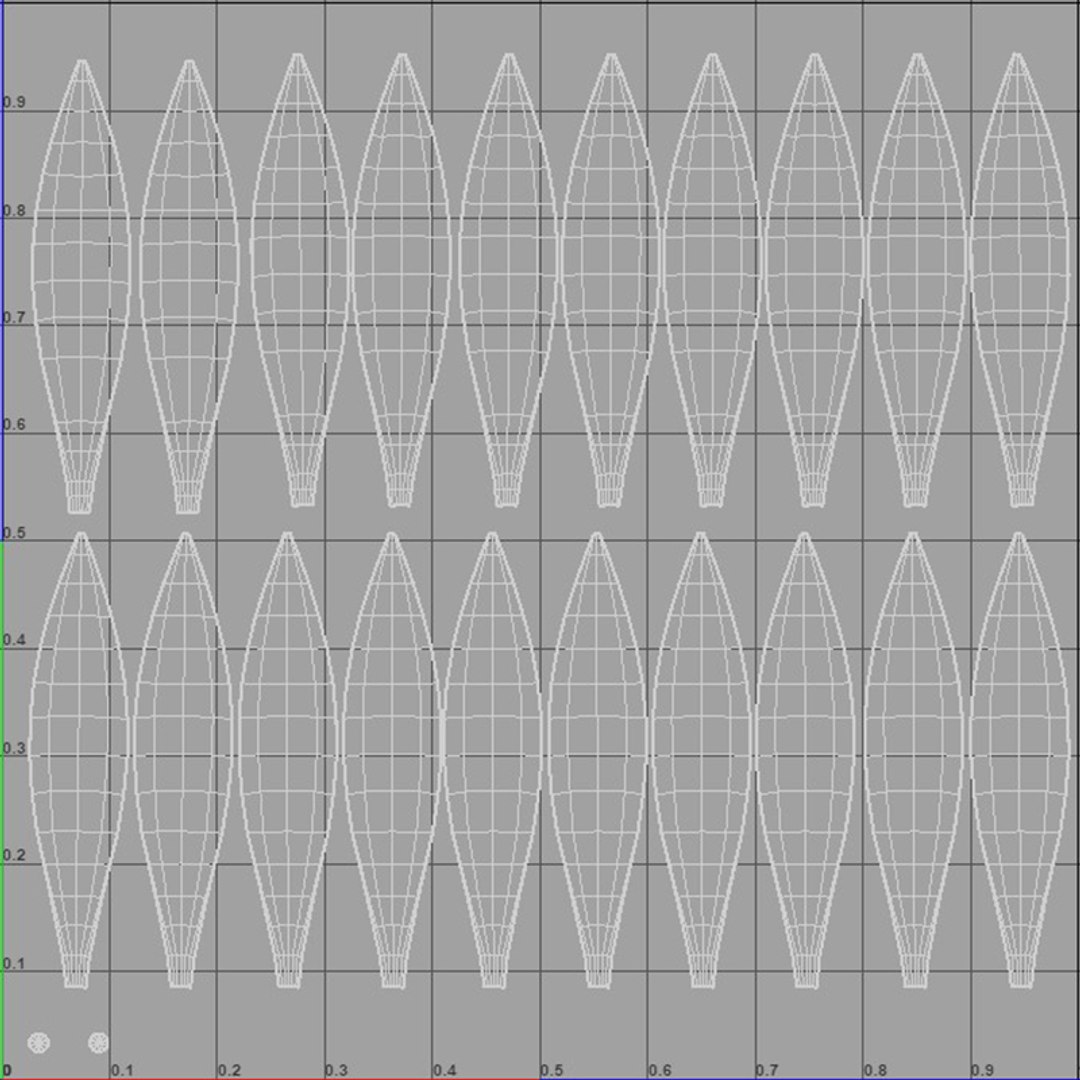Select the left small circular UV shell
Screen dimensions: 1080x1080
[39, 1043]
